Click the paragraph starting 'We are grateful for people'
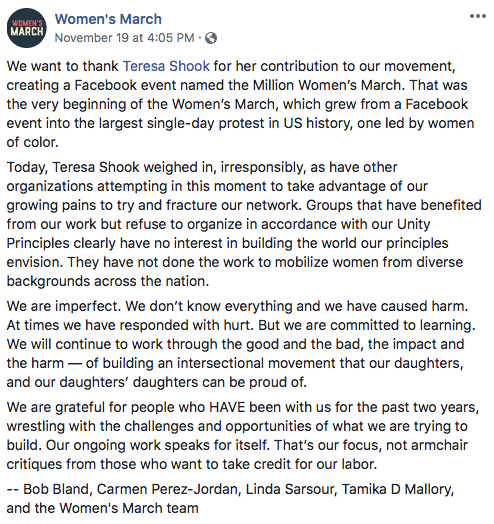The image size is (494, 524). [243, 436]
